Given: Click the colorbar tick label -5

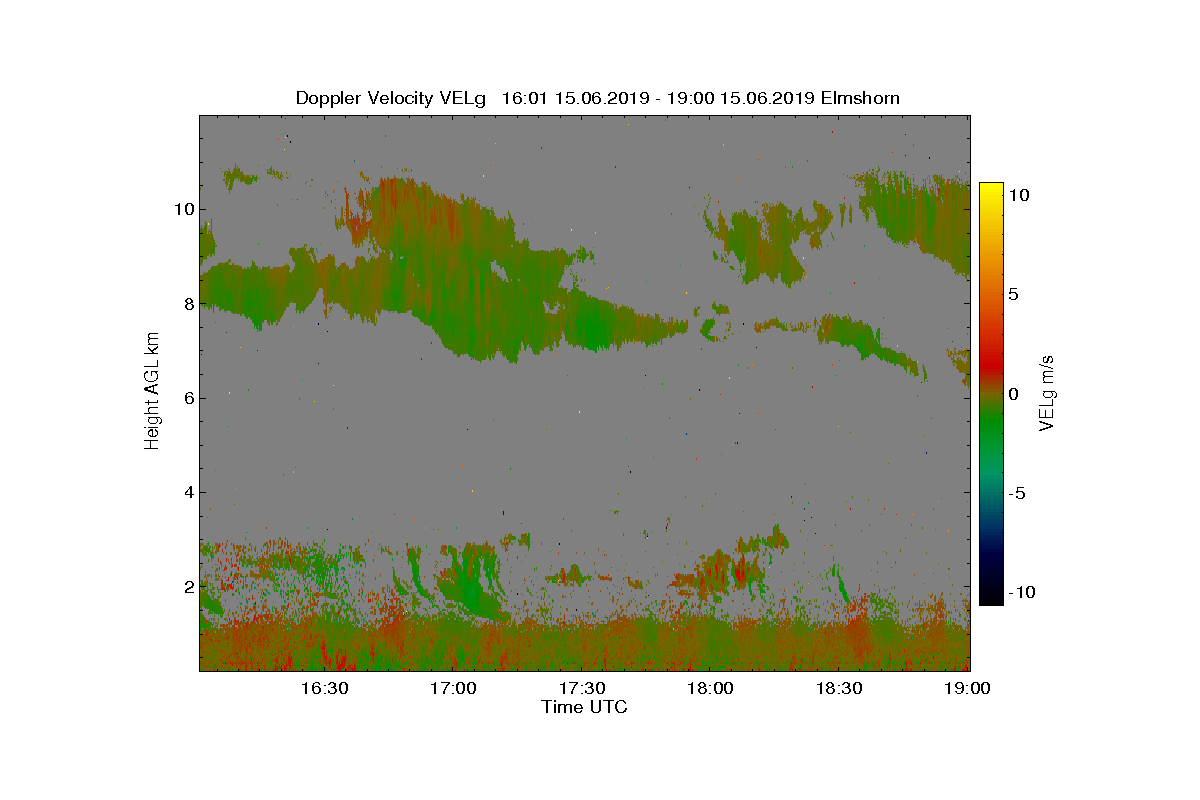Looking at the screenshot, I should (1016, 493).
